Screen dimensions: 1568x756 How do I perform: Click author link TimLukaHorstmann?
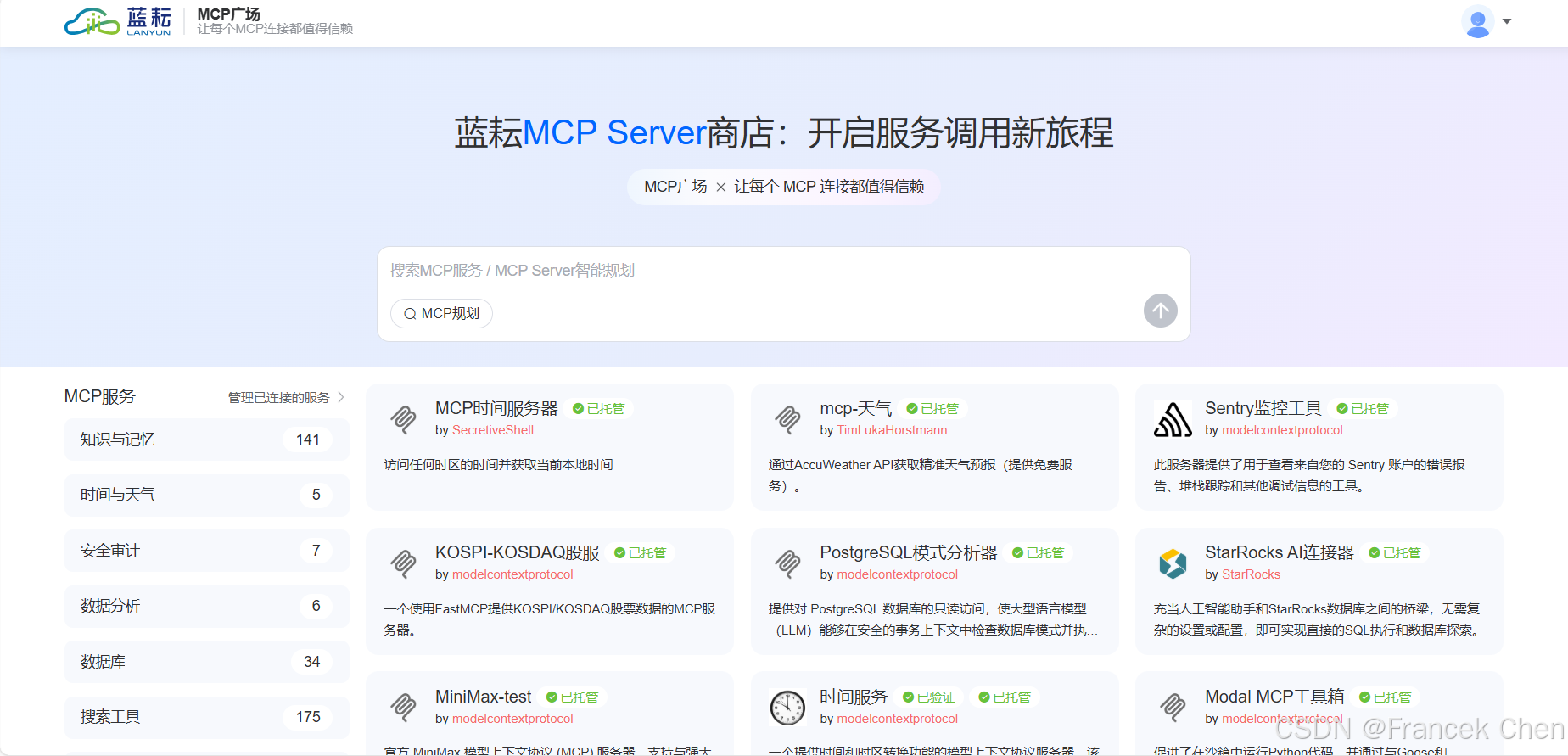click(892, 430)
